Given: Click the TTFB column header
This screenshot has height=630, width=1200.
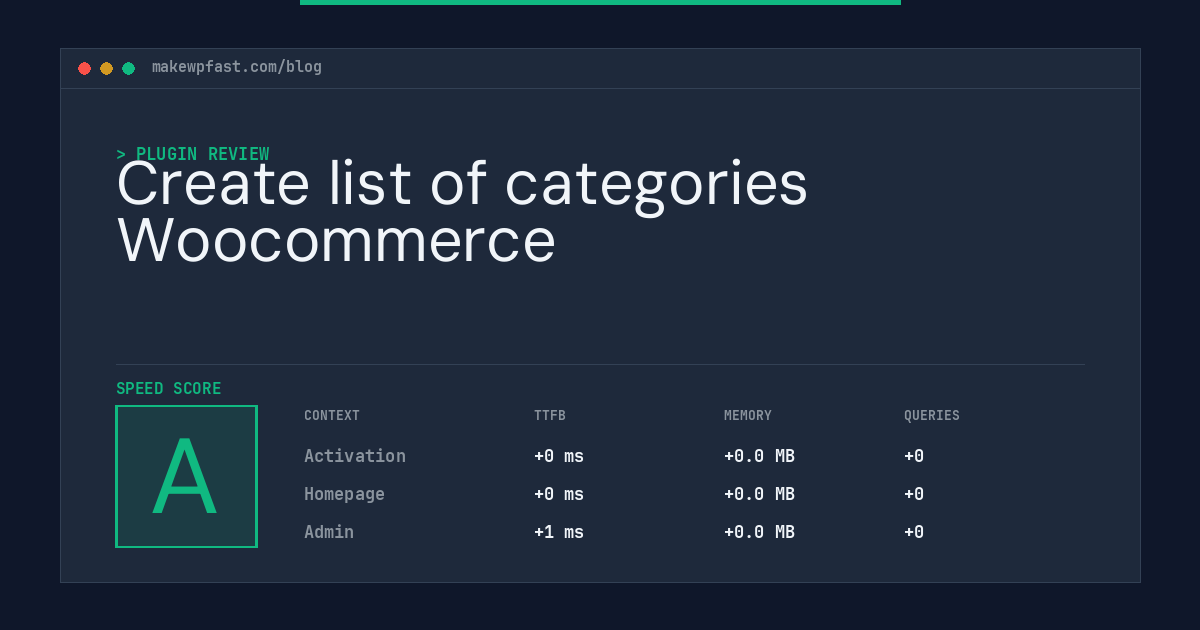Looking at the screenshot, I should click(x=550, y=415).
